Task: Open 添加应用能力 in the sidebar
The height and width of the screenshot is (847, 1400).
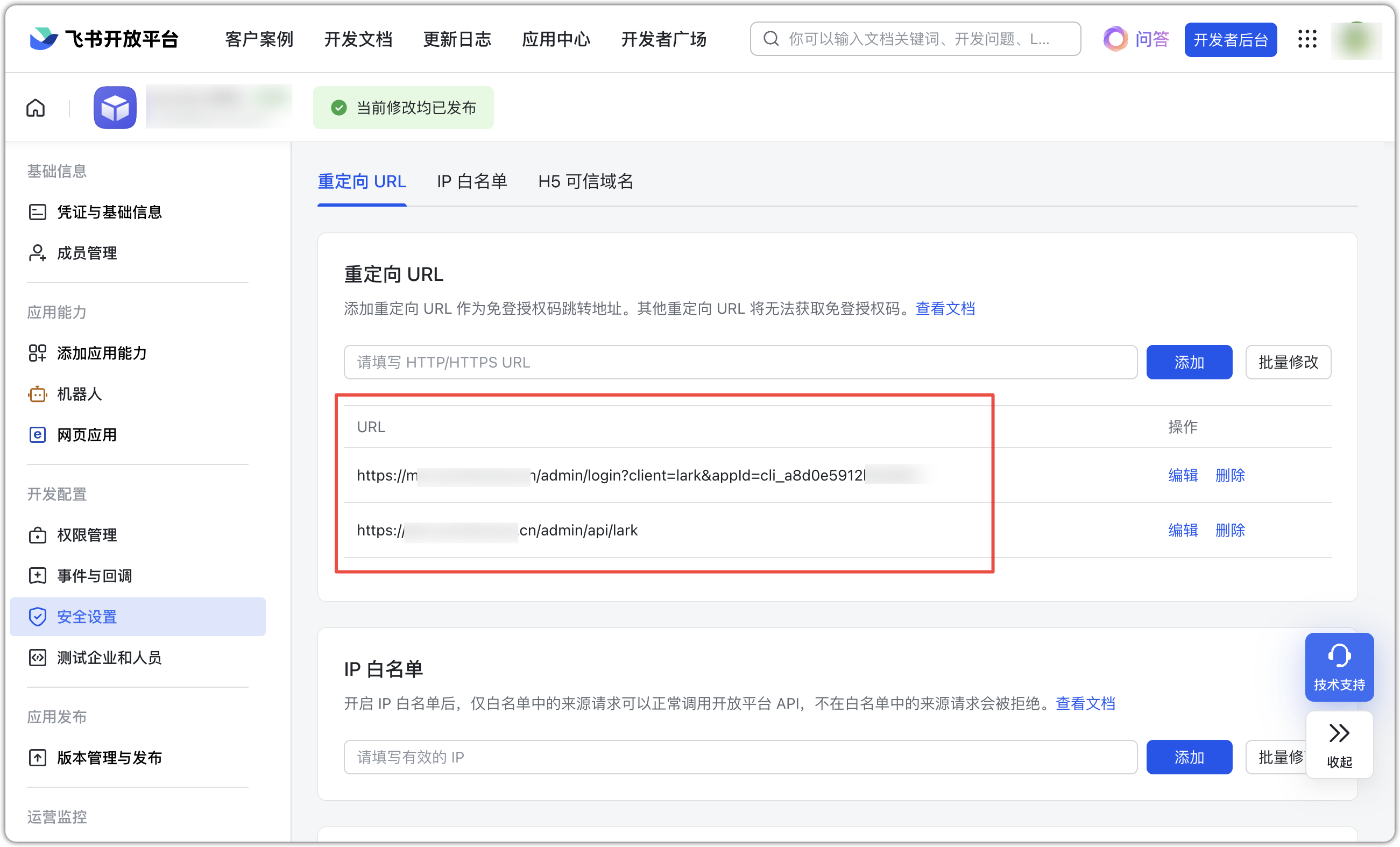Action: (101, 353)
